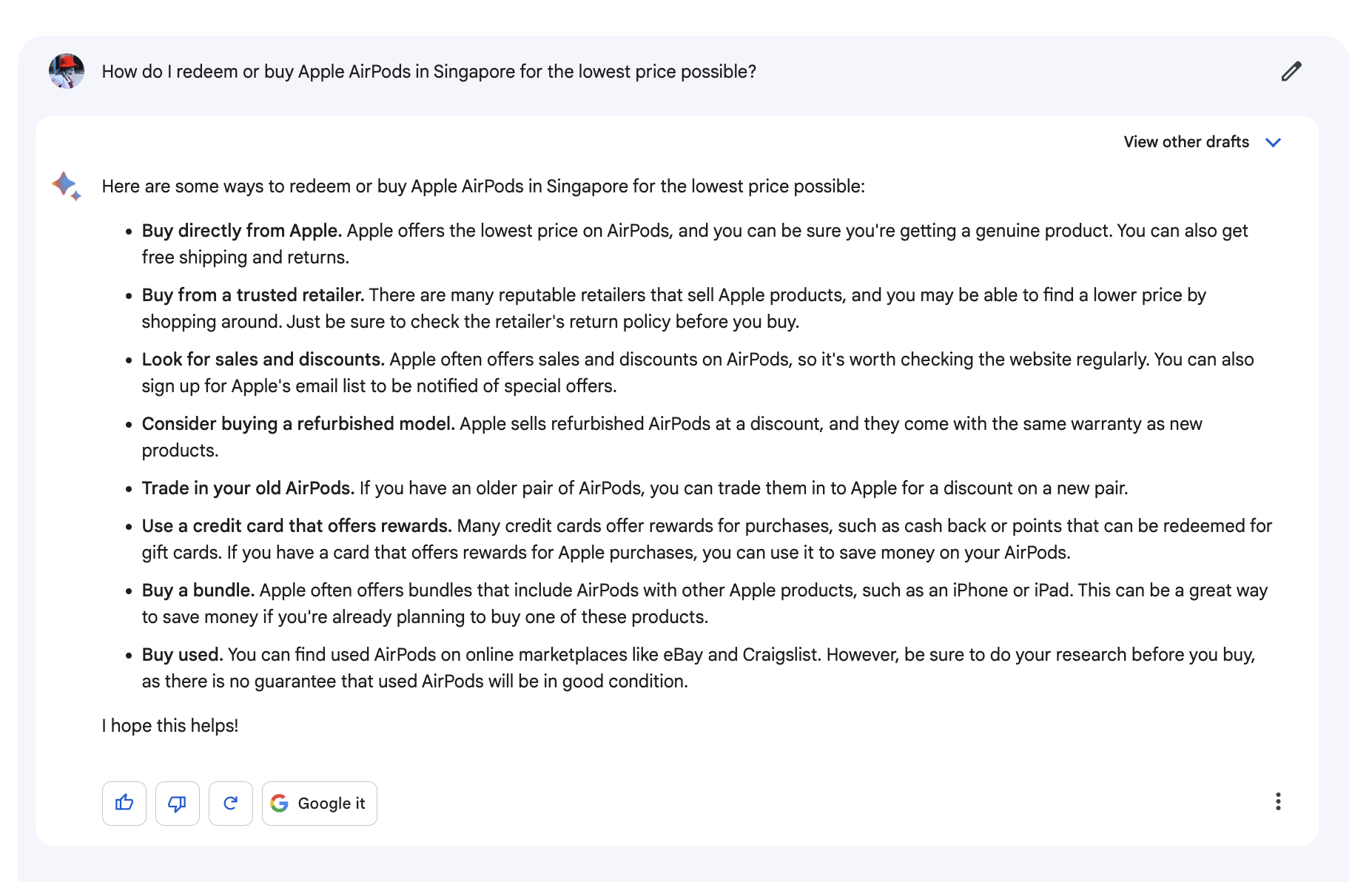Click the pencil edit prompt icon
The width and height of the screenshot is (1372, 882).
point(1291,71)
